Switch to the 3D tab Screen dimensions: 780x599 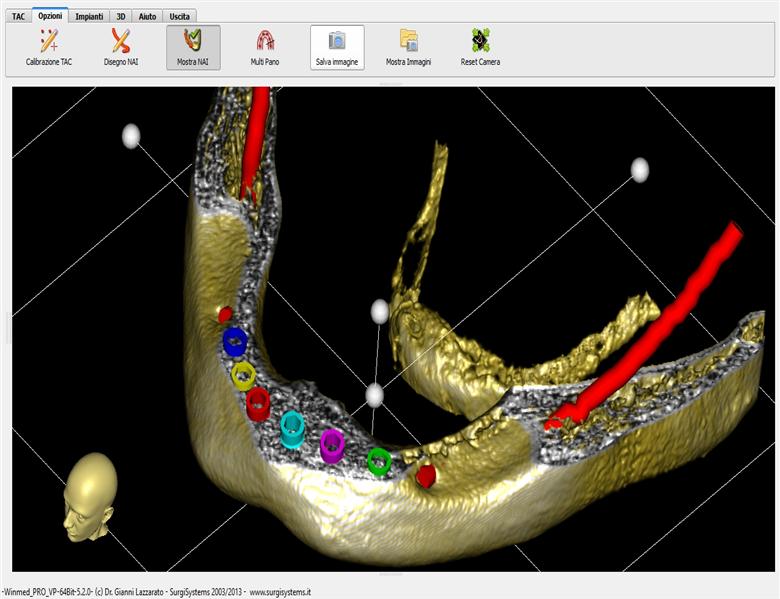(120, 16)
